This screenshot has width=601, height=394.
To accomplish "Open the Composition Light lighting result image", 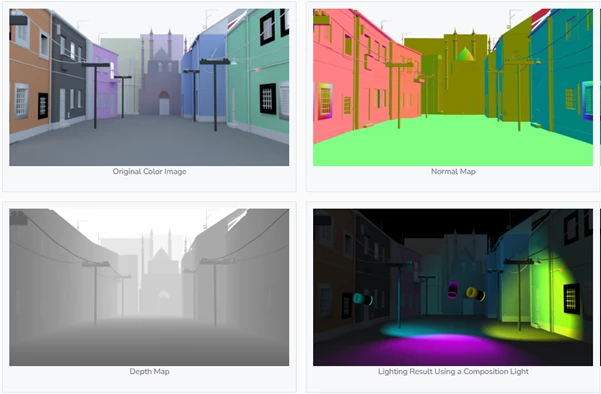I will click(x=453, y=287).
